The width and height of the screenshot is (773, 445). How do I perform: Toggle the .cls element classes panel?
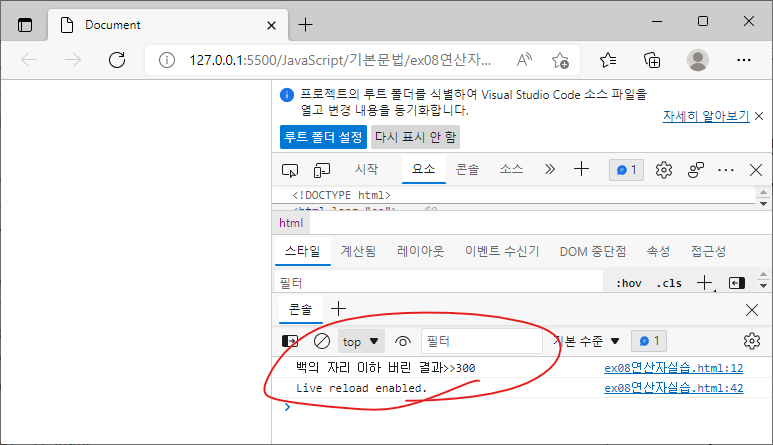point(669,283)
